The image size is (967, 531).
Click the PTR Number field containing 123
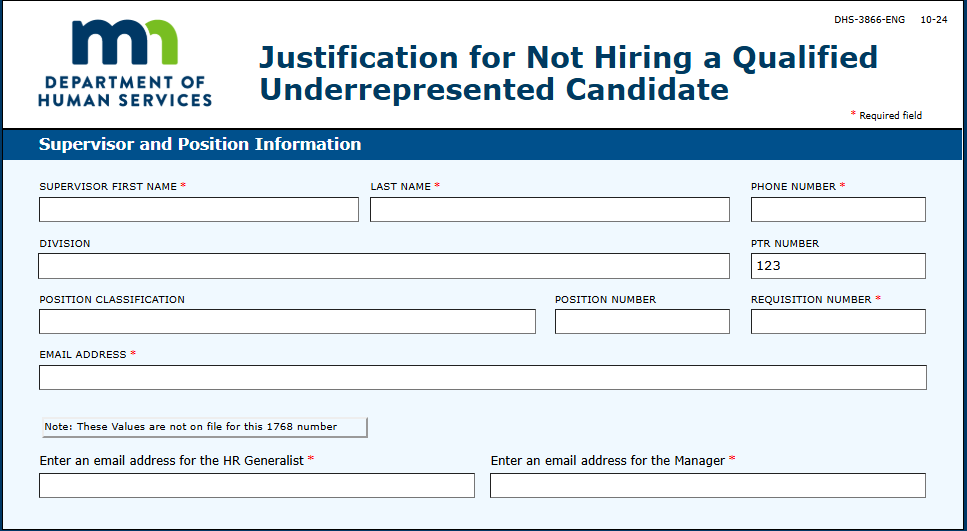click(838, 266)
